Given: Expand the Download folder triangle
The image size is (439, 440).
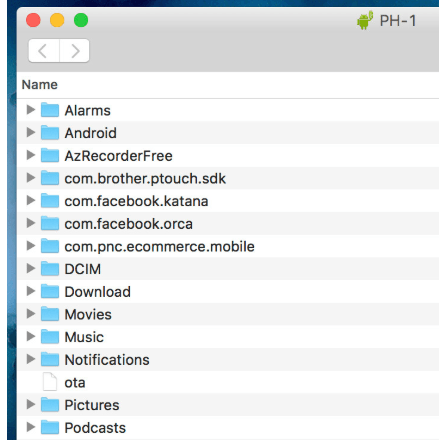Looking at the screenshot, I should (31, 291).
